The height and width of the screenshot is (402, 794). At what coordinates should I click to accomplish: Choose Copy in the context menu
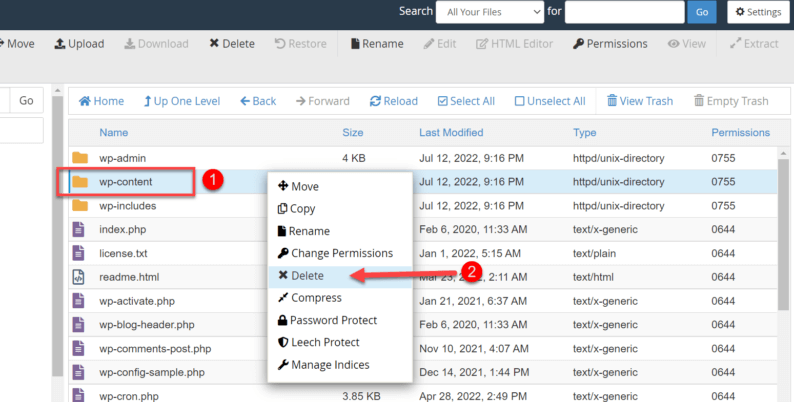pos(340,209)
